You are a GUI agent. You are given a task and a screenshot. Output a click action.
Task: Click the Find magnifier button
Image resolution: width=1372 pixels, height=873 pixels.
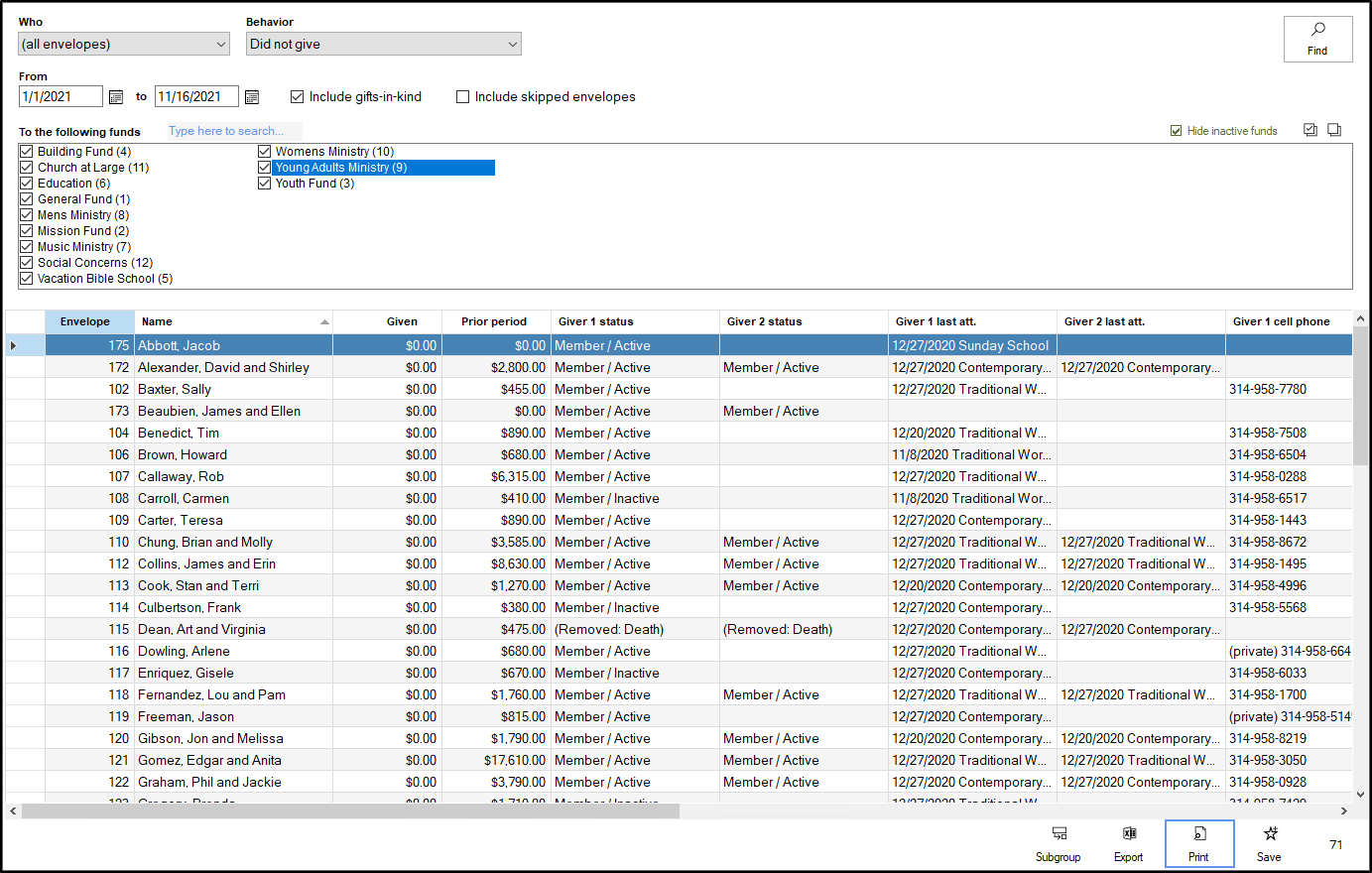click(x=1317, y=40)
